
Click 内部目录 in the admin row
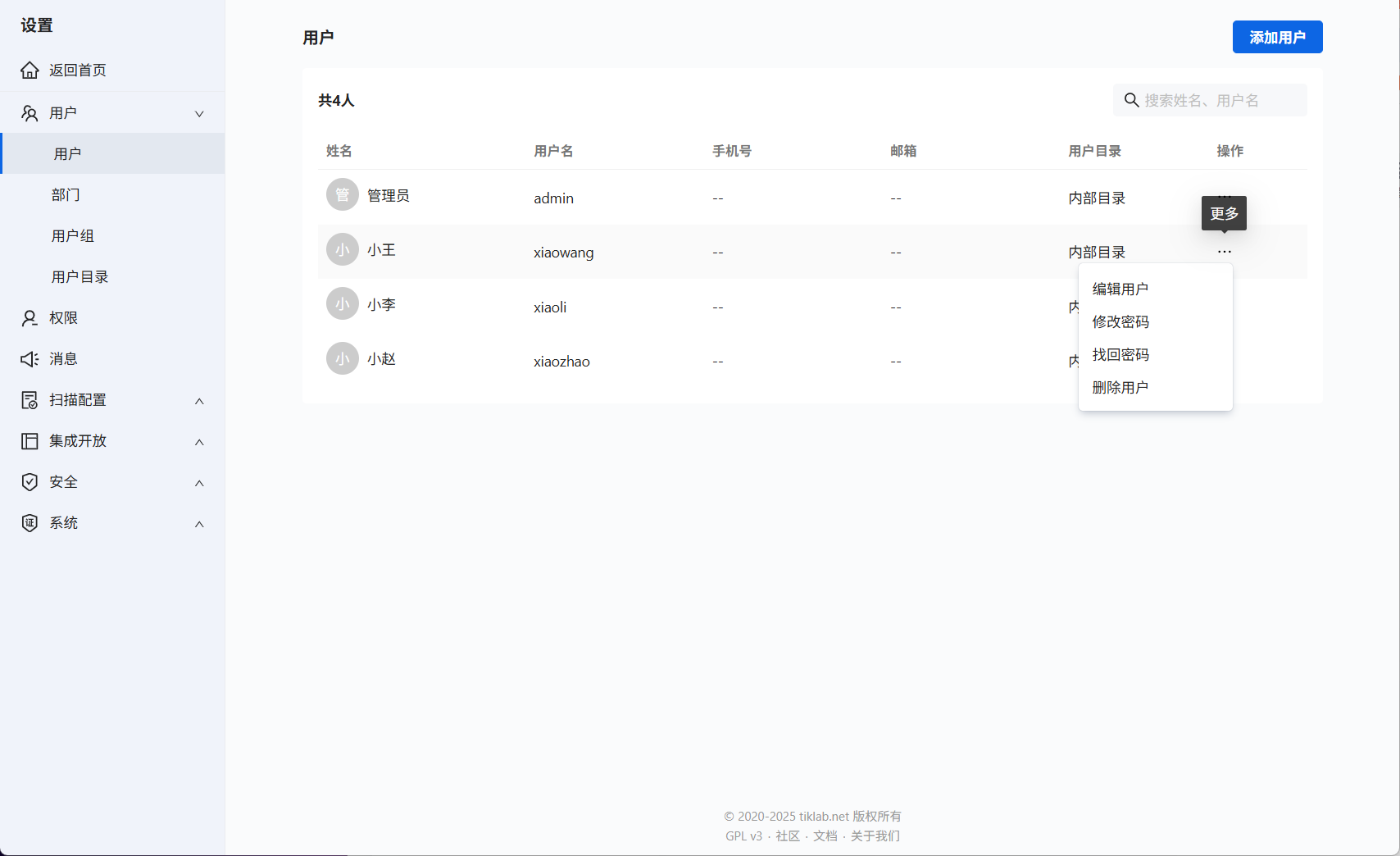pos(1097,198)
